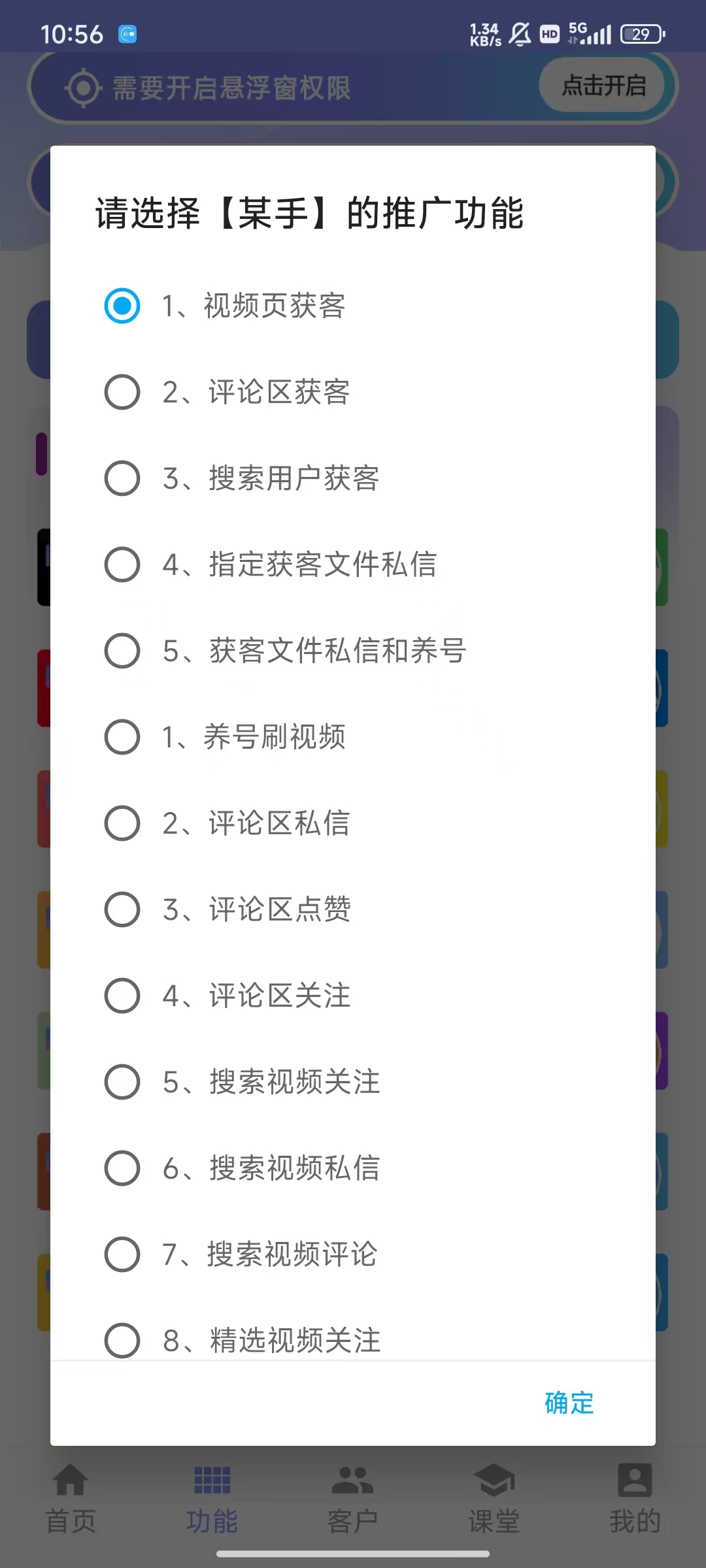Switch to 客户 people tab icon
The width and height of the screenshot is (706, 1568).
[353, 1480]
